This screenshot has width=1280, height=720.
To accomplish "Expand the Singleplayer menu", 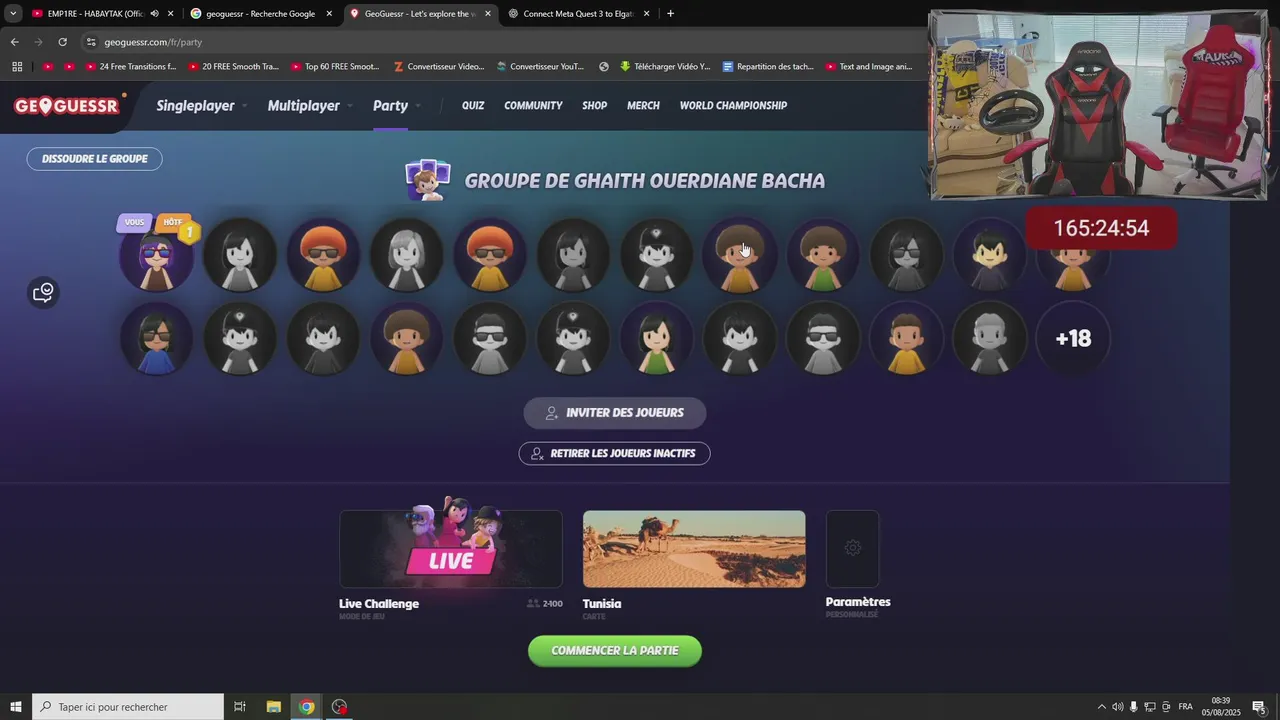I will click(x=201, y=106).
